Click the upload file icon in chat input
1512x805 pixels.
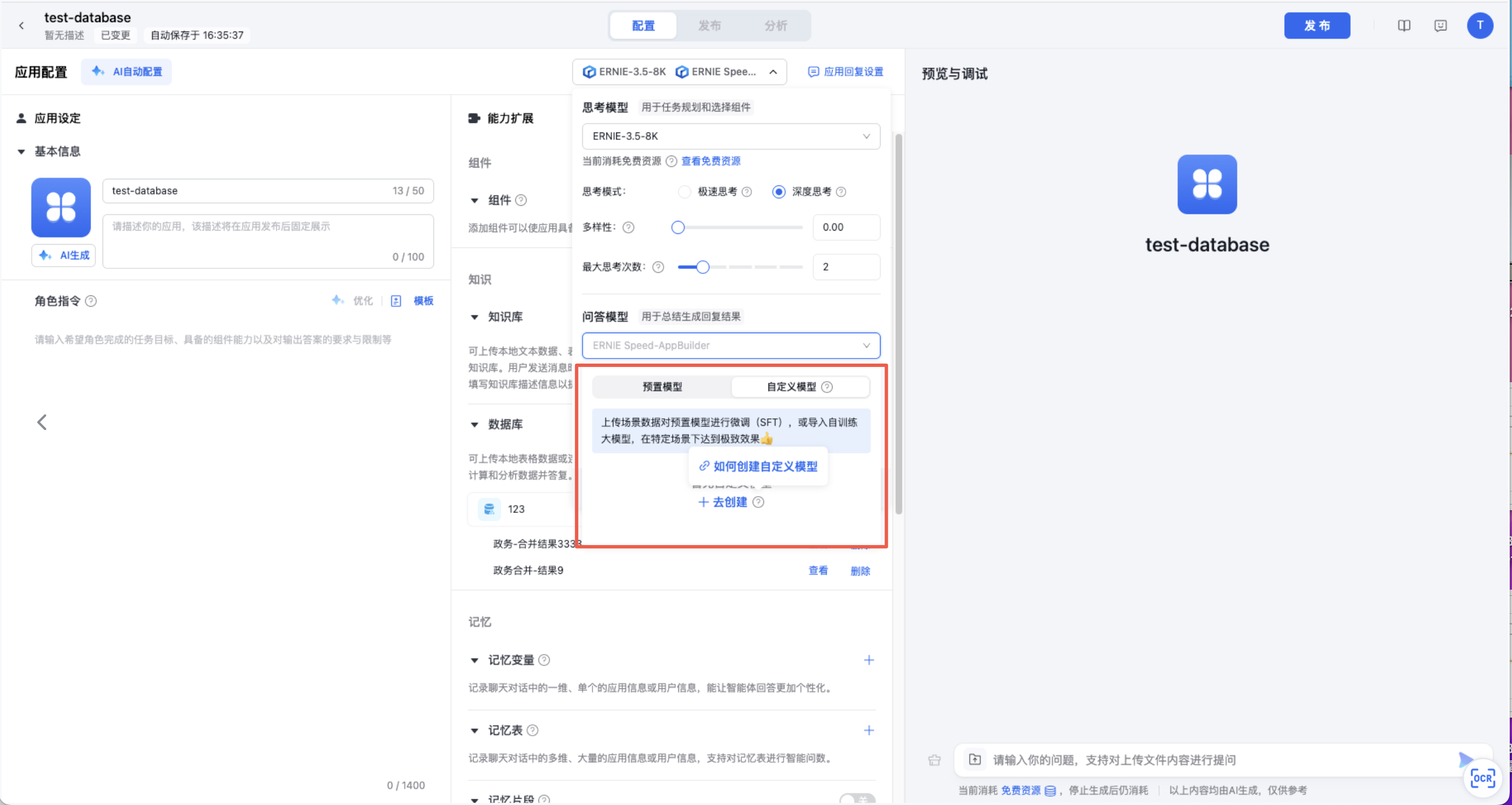point(975,759)
